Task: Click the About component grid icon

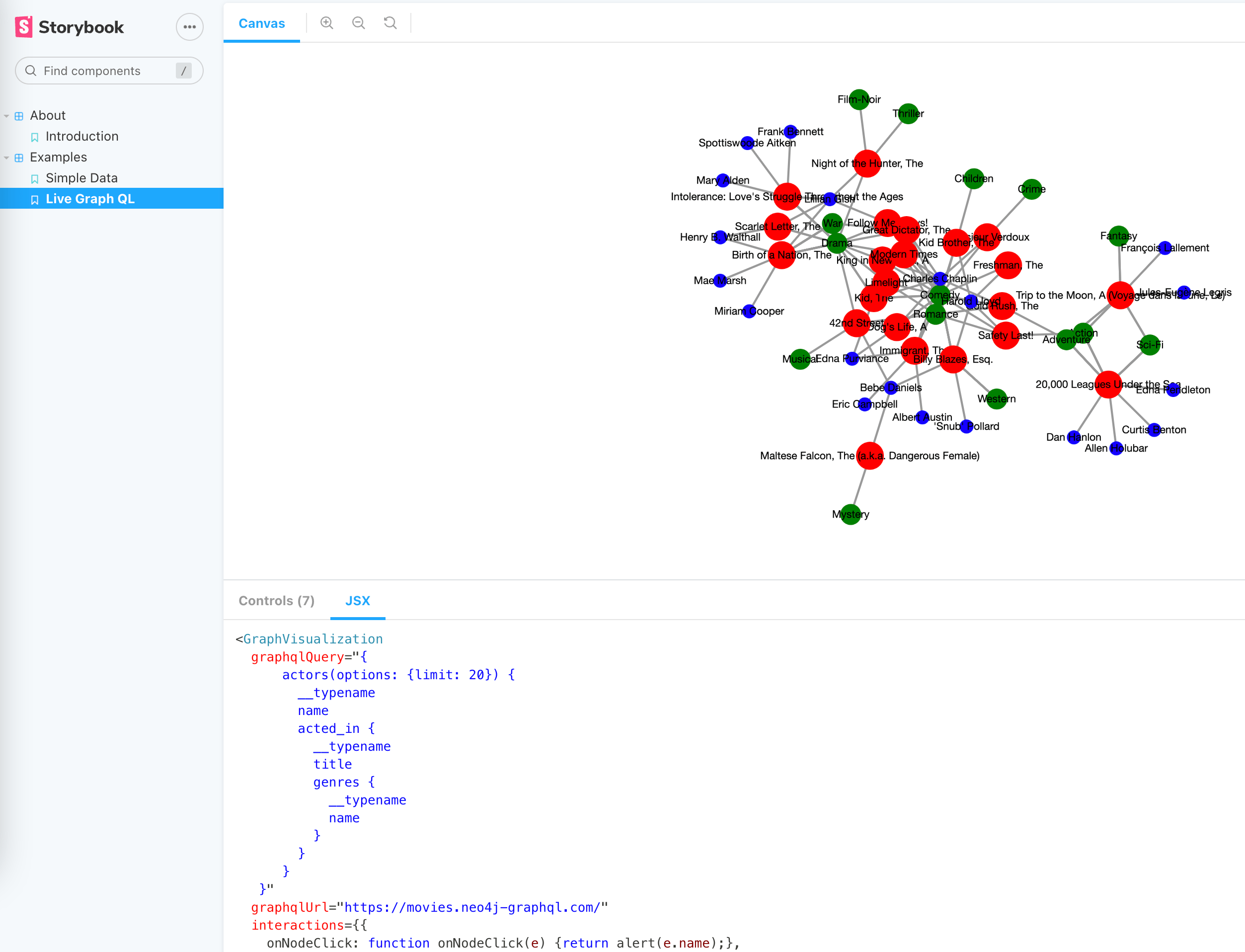Action: (19, 116)
